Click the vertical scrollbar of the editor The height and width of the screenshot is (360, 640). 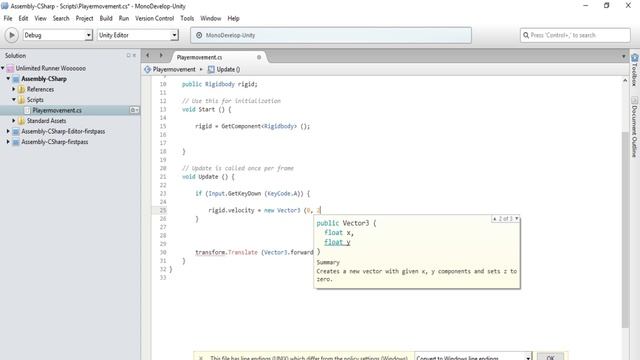625,229
